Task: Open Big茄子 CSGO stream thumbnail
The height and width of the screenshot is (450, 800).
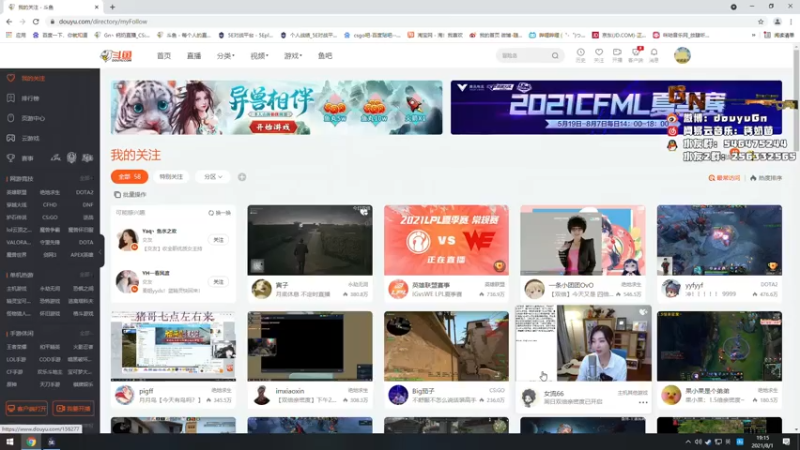Action: click(446, 346)
